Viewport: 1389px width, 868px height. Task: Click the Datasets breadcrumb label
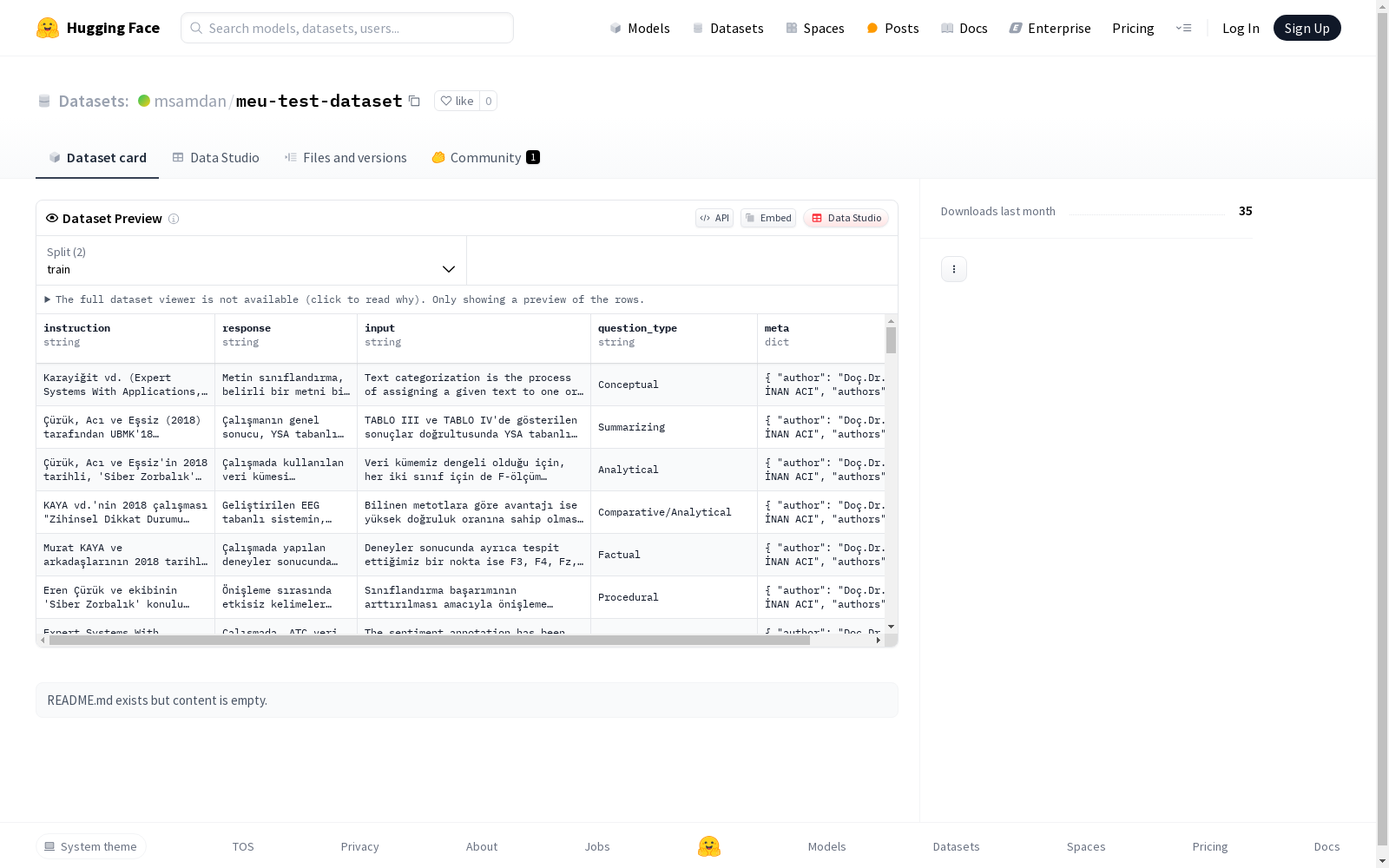[x=93, y=101]
